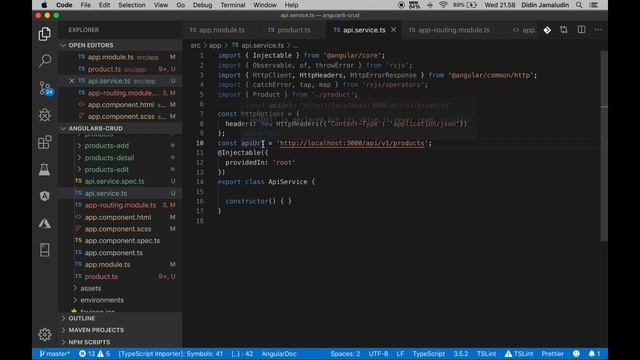Click the diamond git icon in editor toolbar
Screen dimensions: 640x360
pyautogui.click(x=547, y=30)
